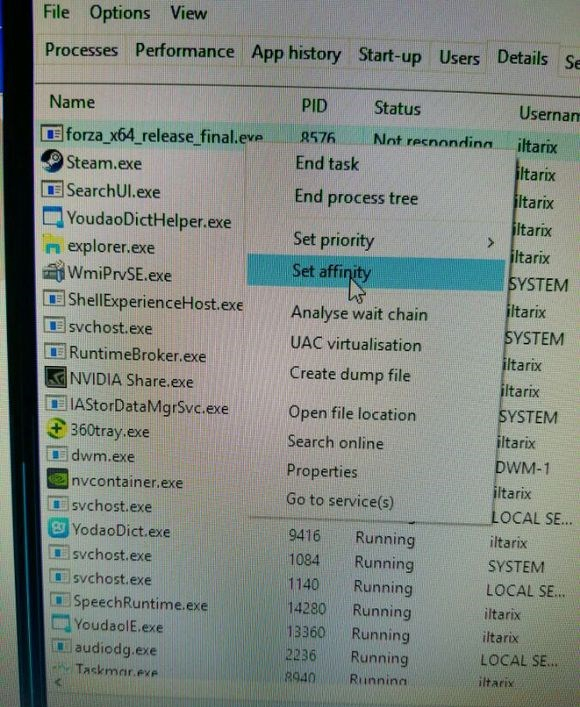580x707 pixels.
Task: Switch to the Start-up tab
Action: click(390, 56)
